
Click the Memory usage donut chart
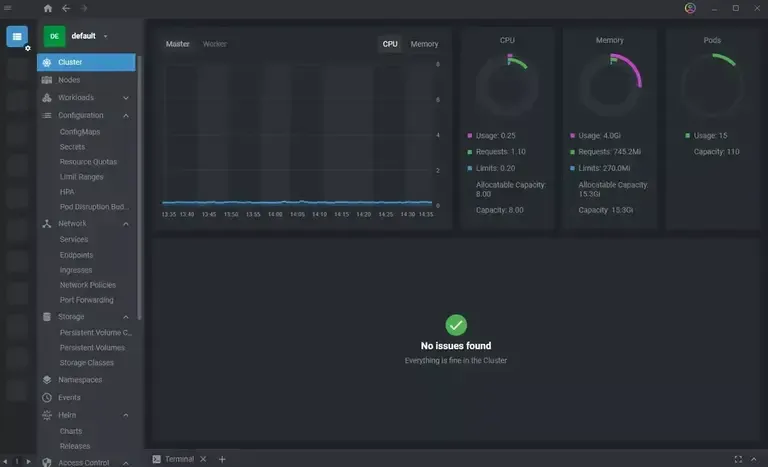[x=610, y=85]
